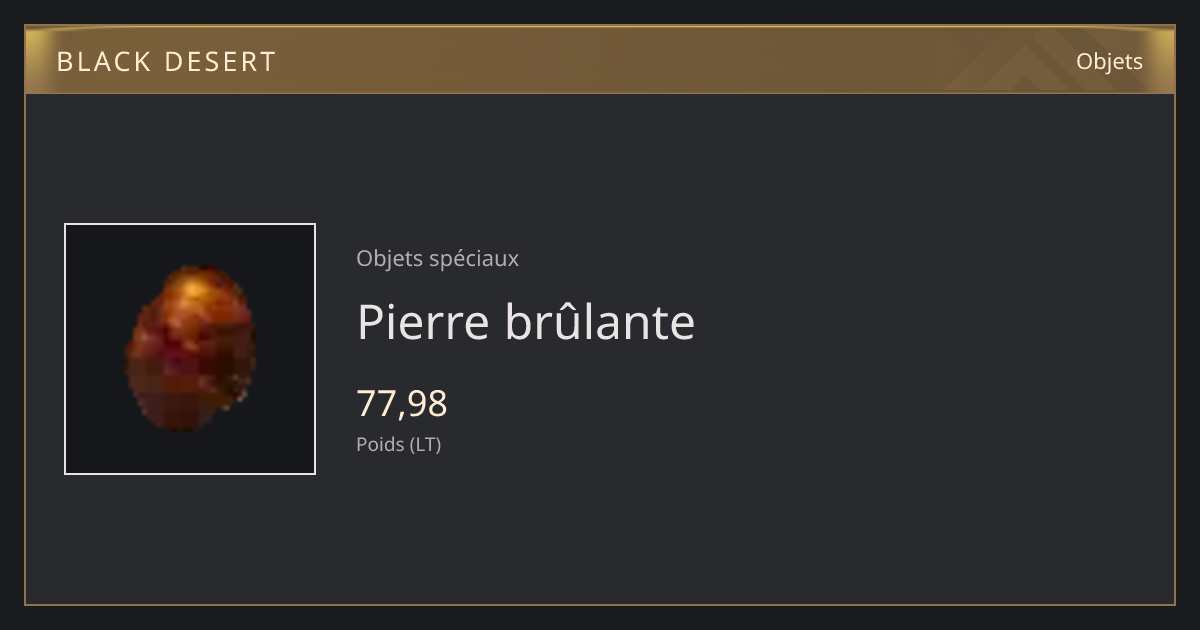This screenshot has width=1200, height=630.
Task: Click the word brûlante in item title
Action: pos(600,322)
